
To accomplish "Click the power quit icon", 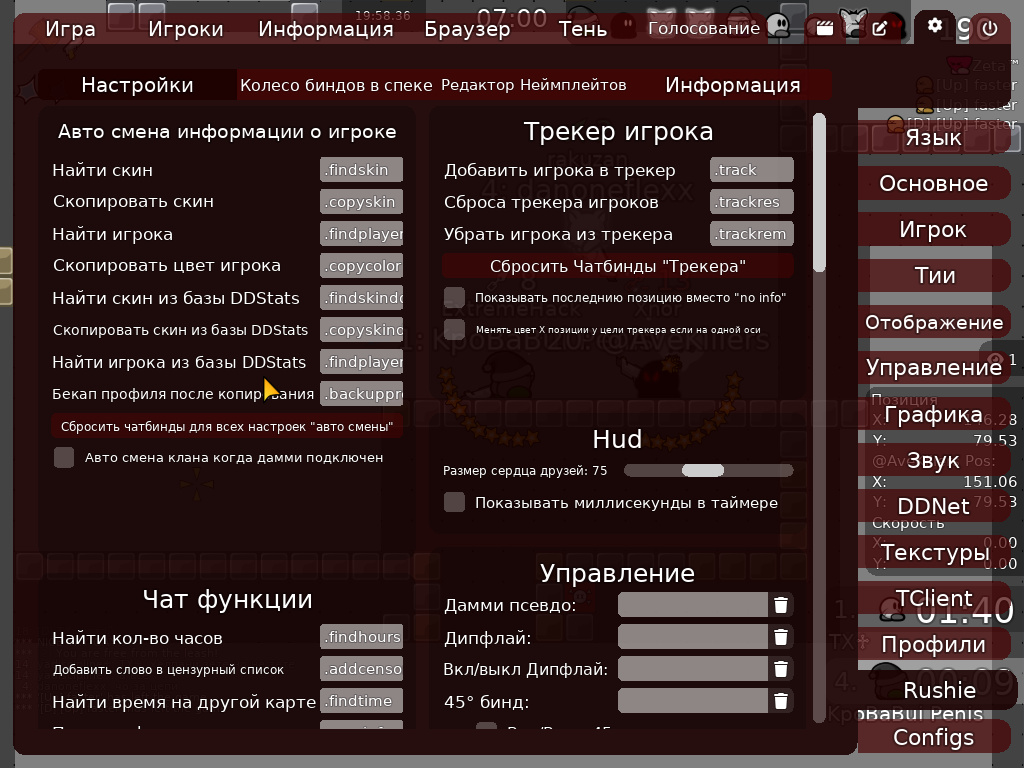I will (990, 28).
